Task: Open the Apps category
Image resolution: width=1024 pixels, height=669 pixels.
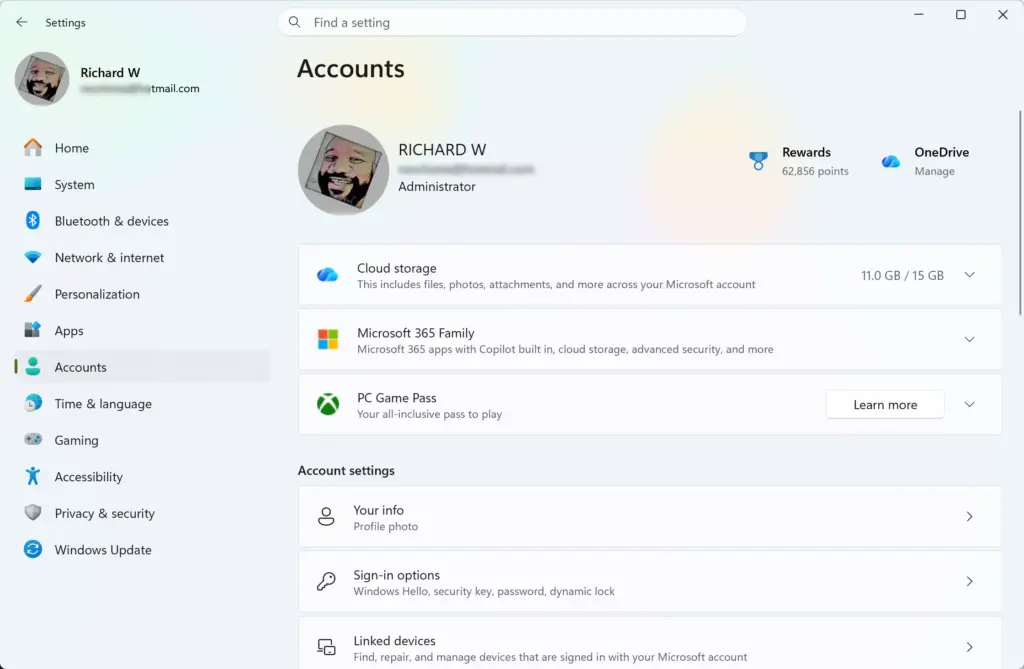Action: [142, 331]
